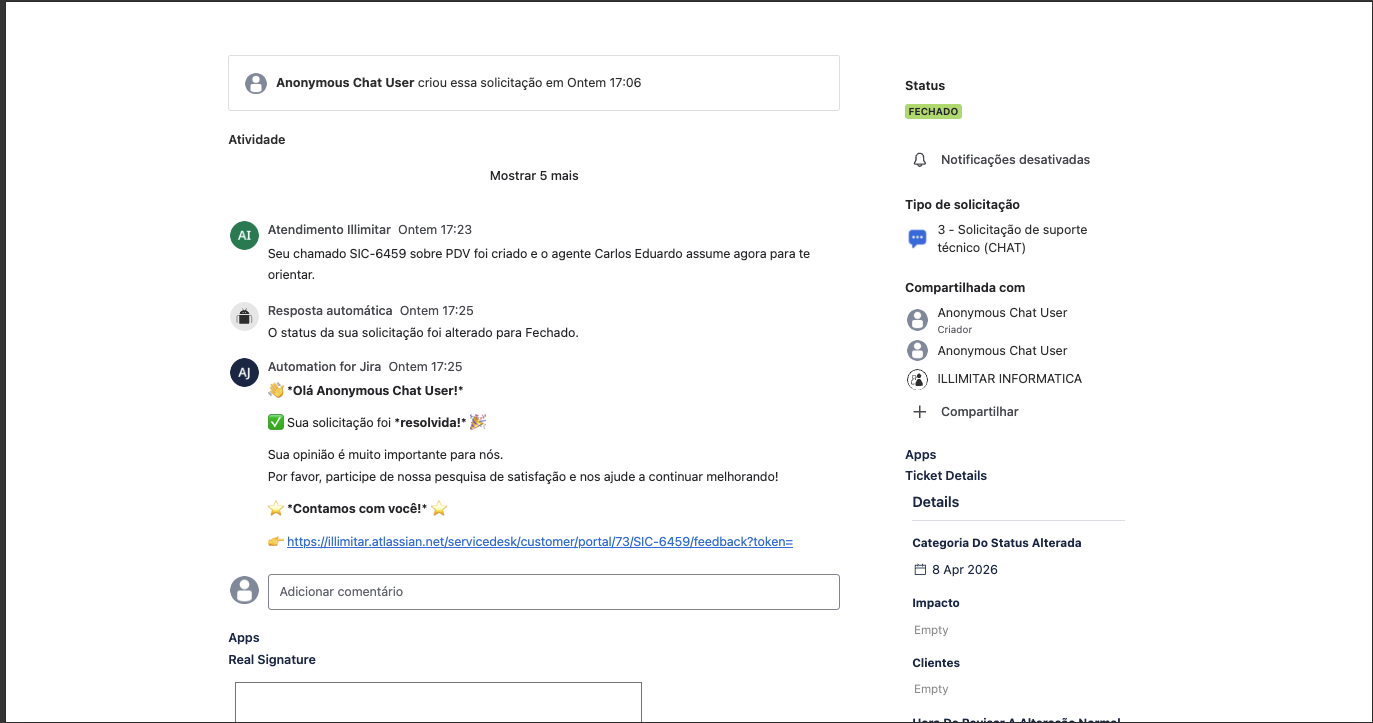Click the Ticket Details app heading

946,476
